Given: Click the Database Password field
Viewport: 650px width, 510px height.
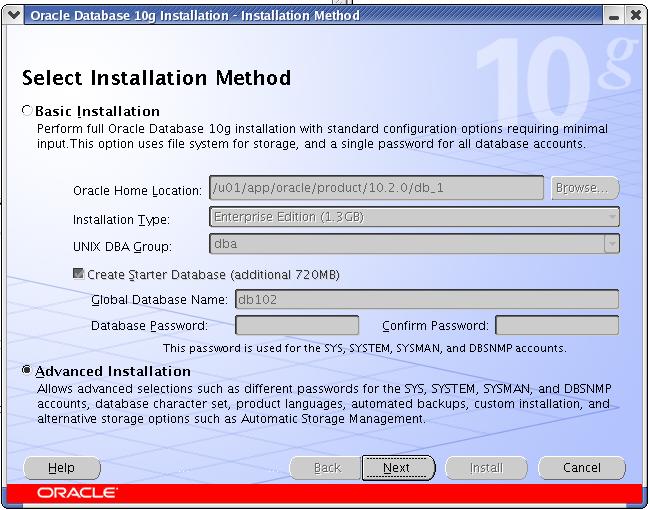Looking at the screenshot, I should tap(296, 325).
